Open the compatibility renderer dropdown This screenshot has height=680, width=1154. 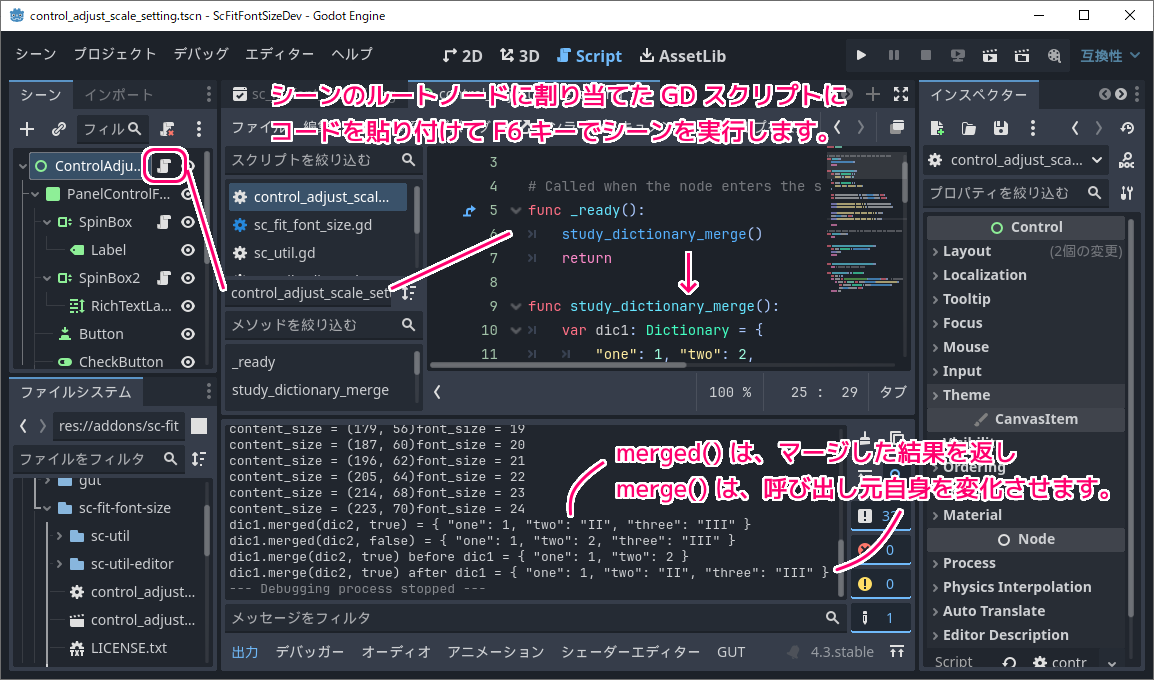coord(1110,56)
